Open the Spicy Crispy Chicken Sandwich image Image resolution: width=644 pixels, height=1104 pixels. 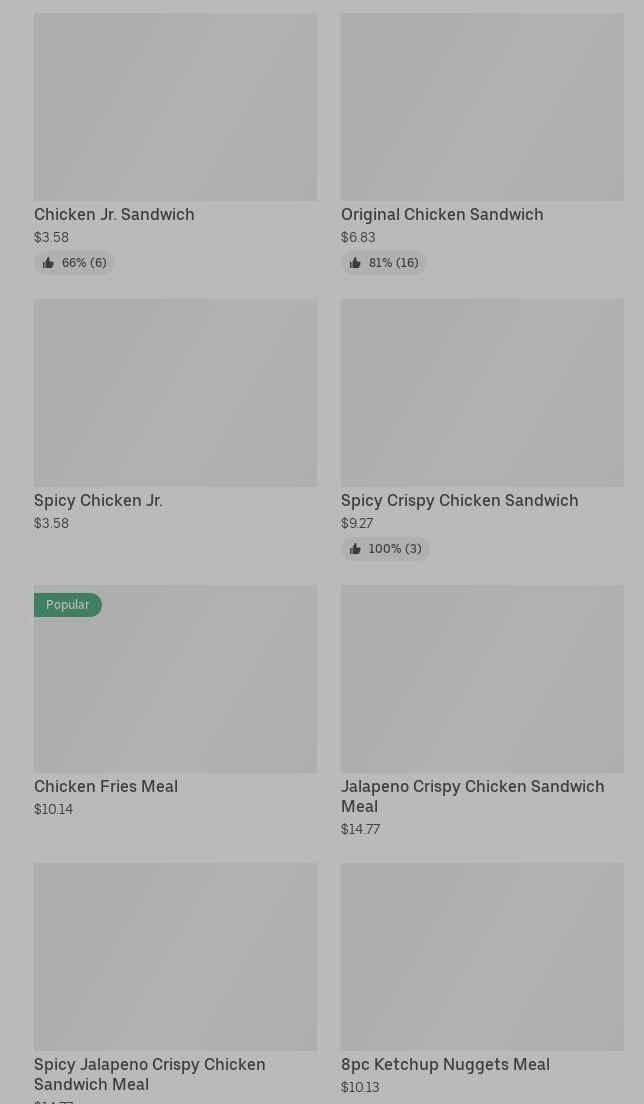482,393
